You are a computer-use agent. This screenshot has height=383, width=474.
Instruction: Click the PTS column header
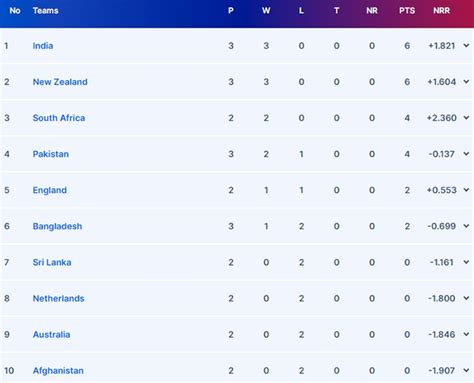407,11
